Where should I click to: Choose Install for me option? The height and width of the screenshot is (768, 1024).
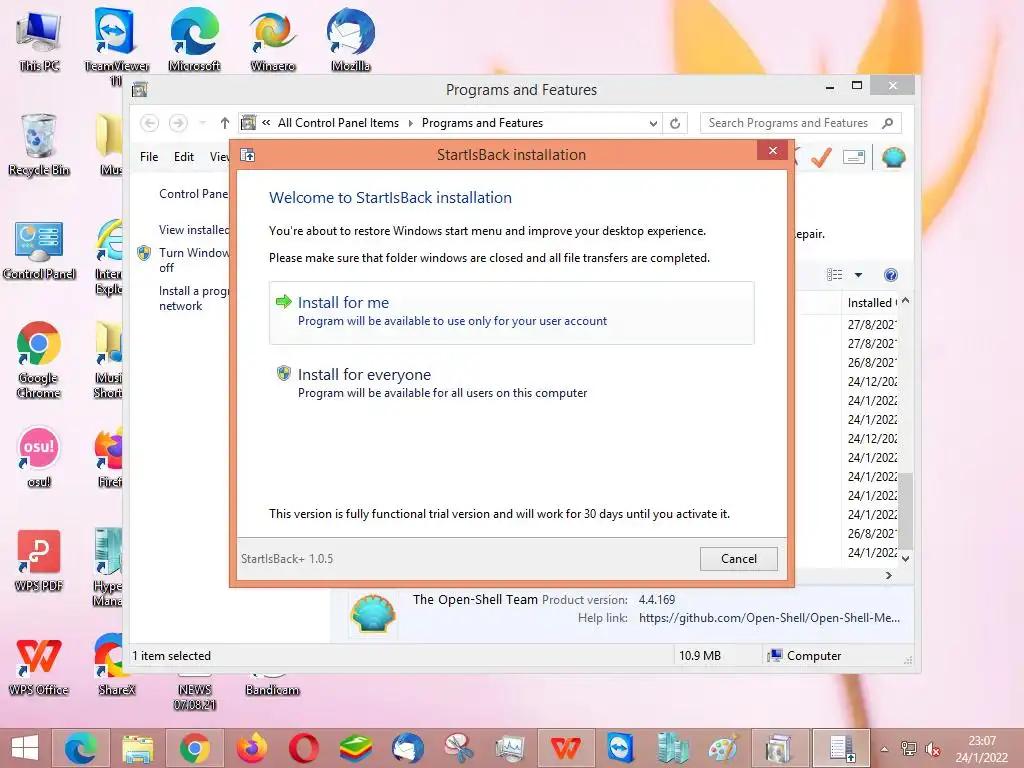[x=511, y=312]
